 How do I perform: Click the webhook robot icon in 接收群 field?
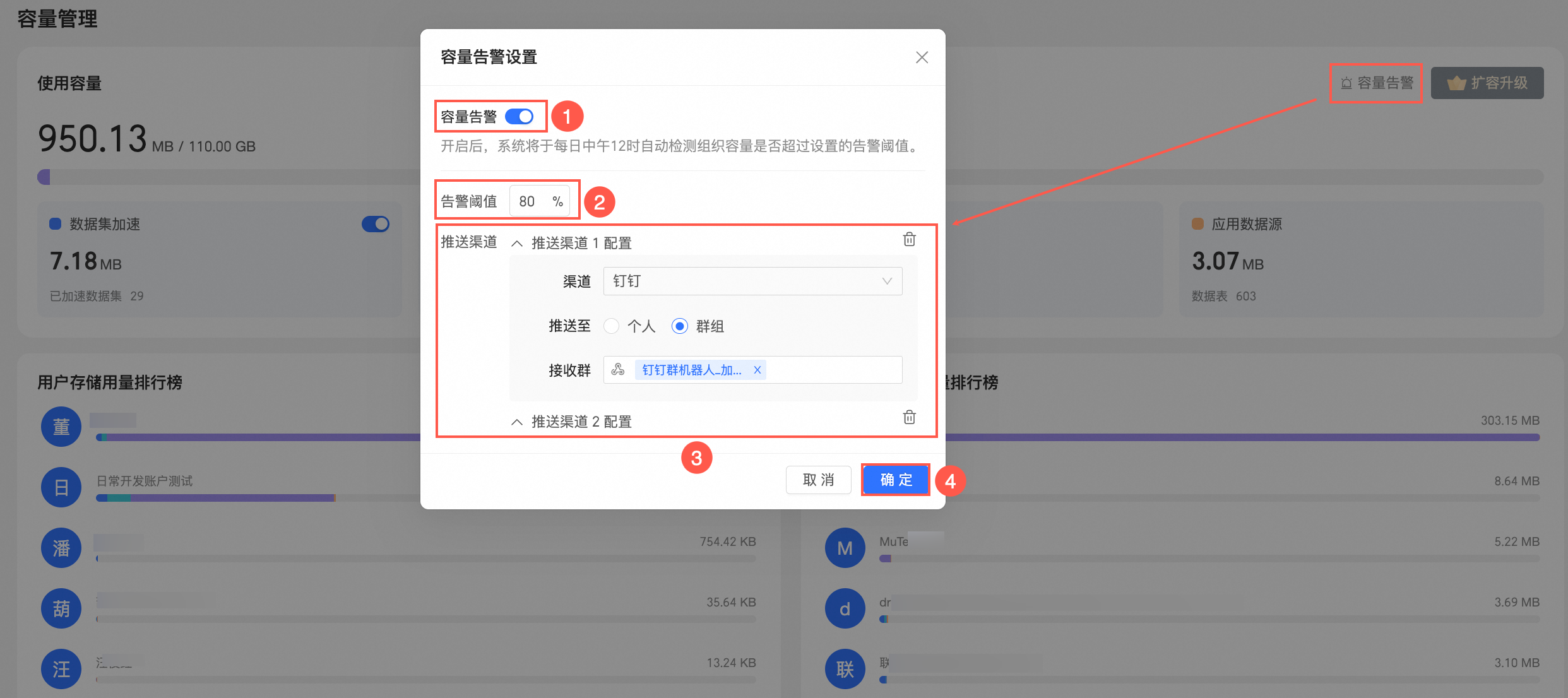[618, 370]
